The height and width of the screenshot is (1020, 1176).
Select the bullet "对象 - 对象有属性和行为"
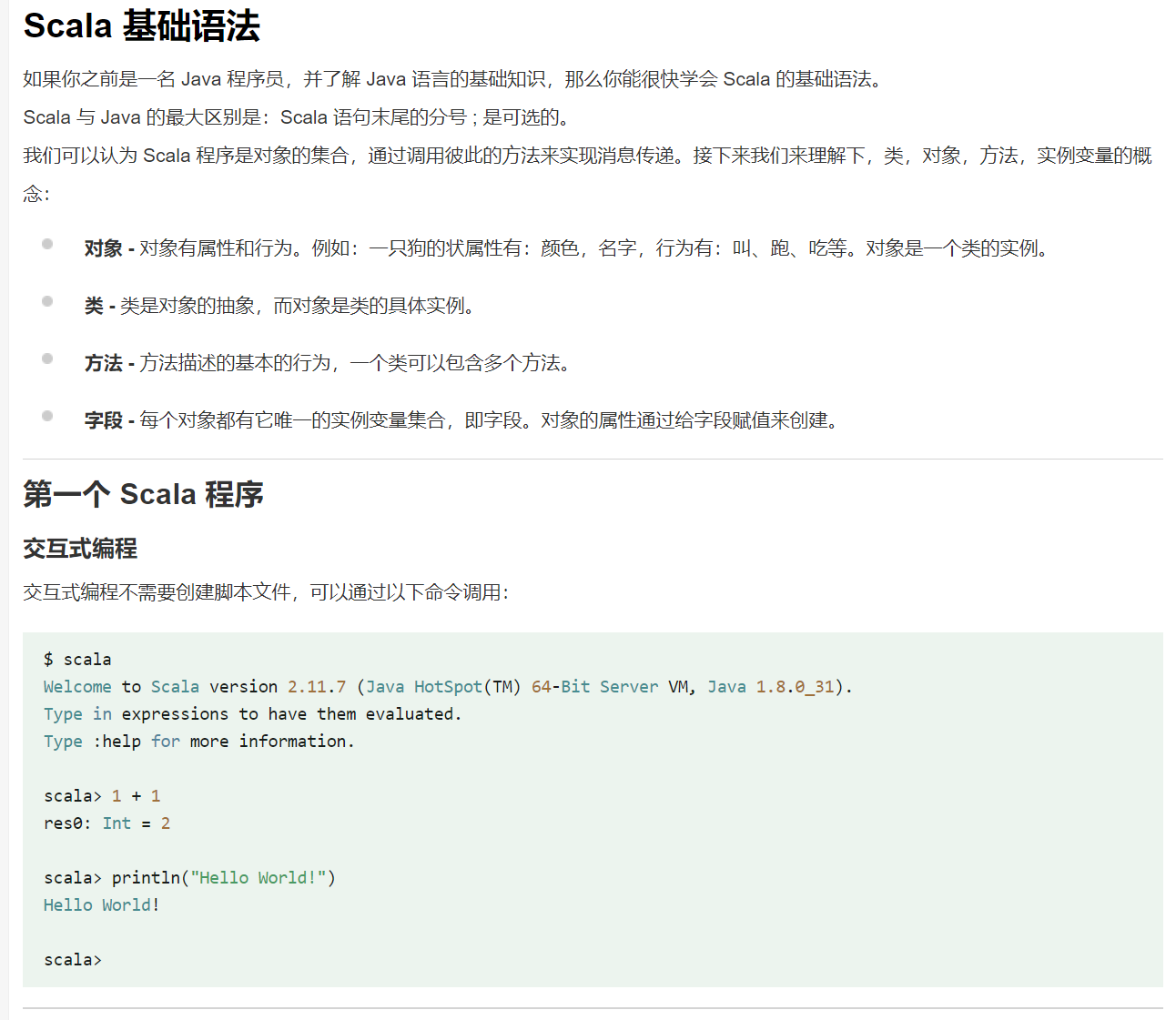tap(566, 248)
